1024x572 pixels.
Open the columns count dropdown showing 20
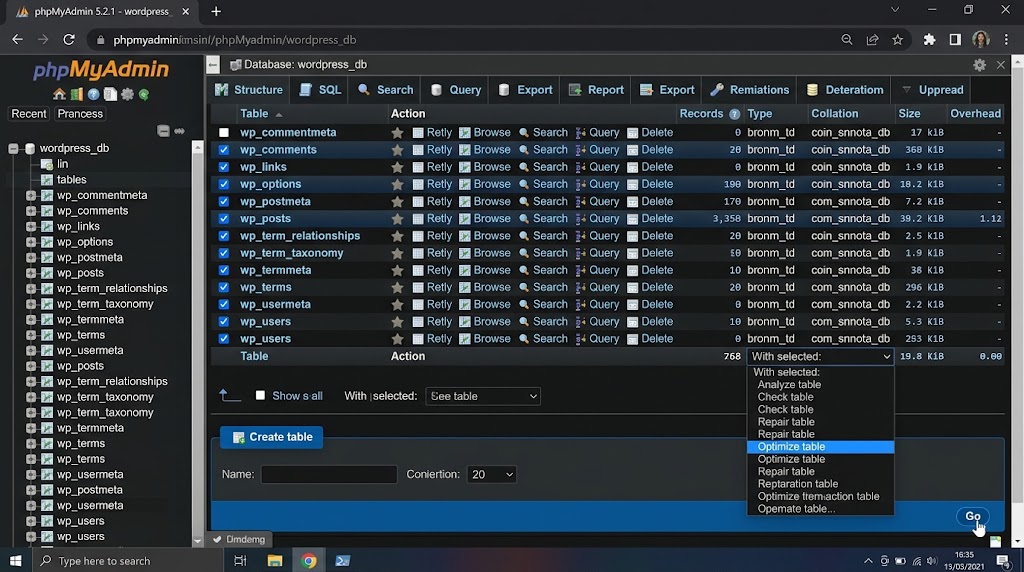point(491,475)
